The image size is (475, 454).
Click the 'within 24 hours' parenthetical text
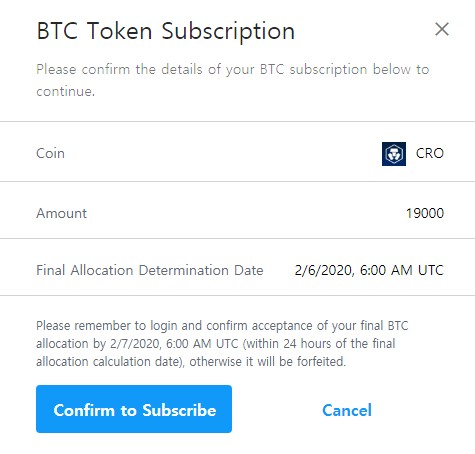(319, 344)
